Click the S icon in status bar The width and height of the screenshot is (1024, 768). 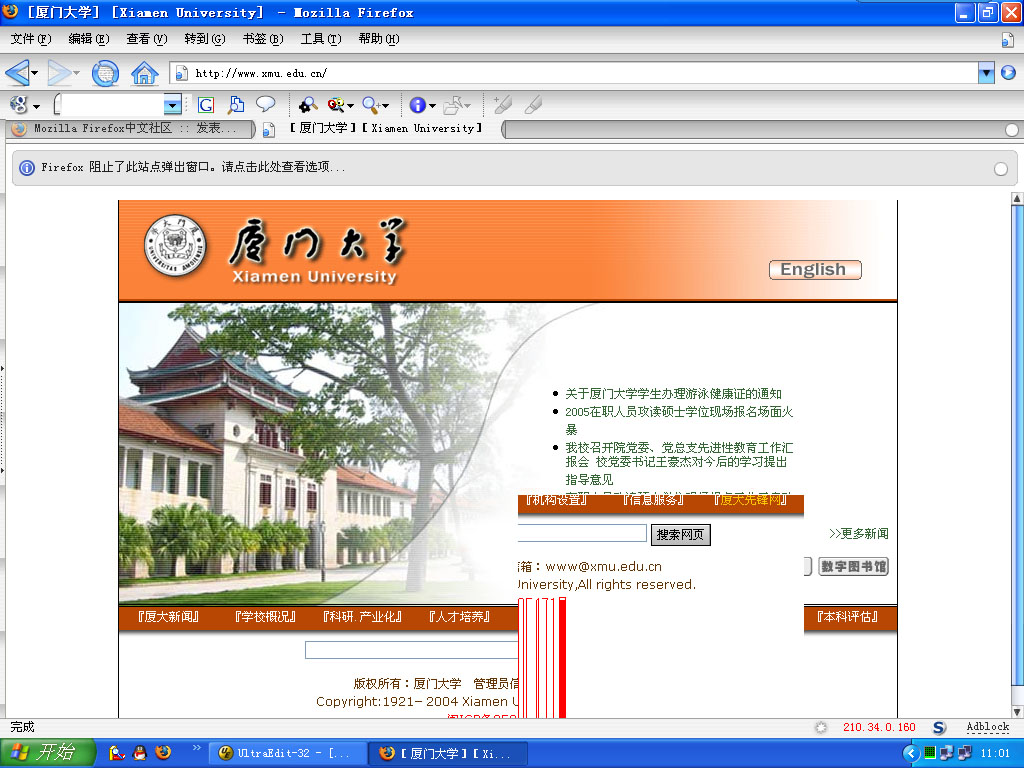click(939, 728)
